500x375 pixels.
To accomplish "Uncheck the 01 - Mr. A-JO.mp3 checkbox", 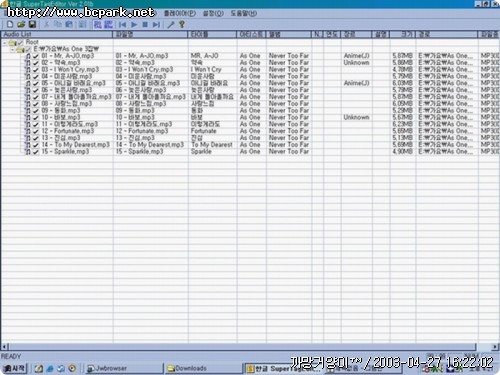I will click(36, 56).
